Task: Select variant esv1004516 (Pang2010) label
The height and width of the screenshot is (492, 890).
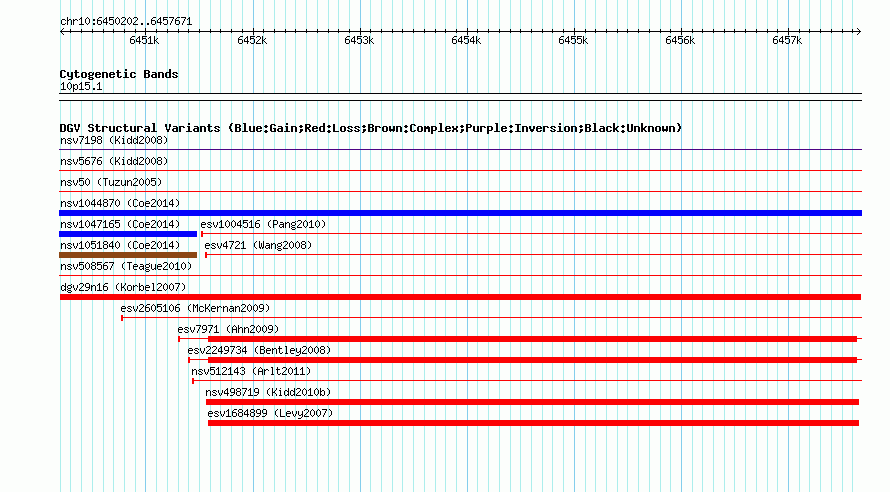Action: 263,224
